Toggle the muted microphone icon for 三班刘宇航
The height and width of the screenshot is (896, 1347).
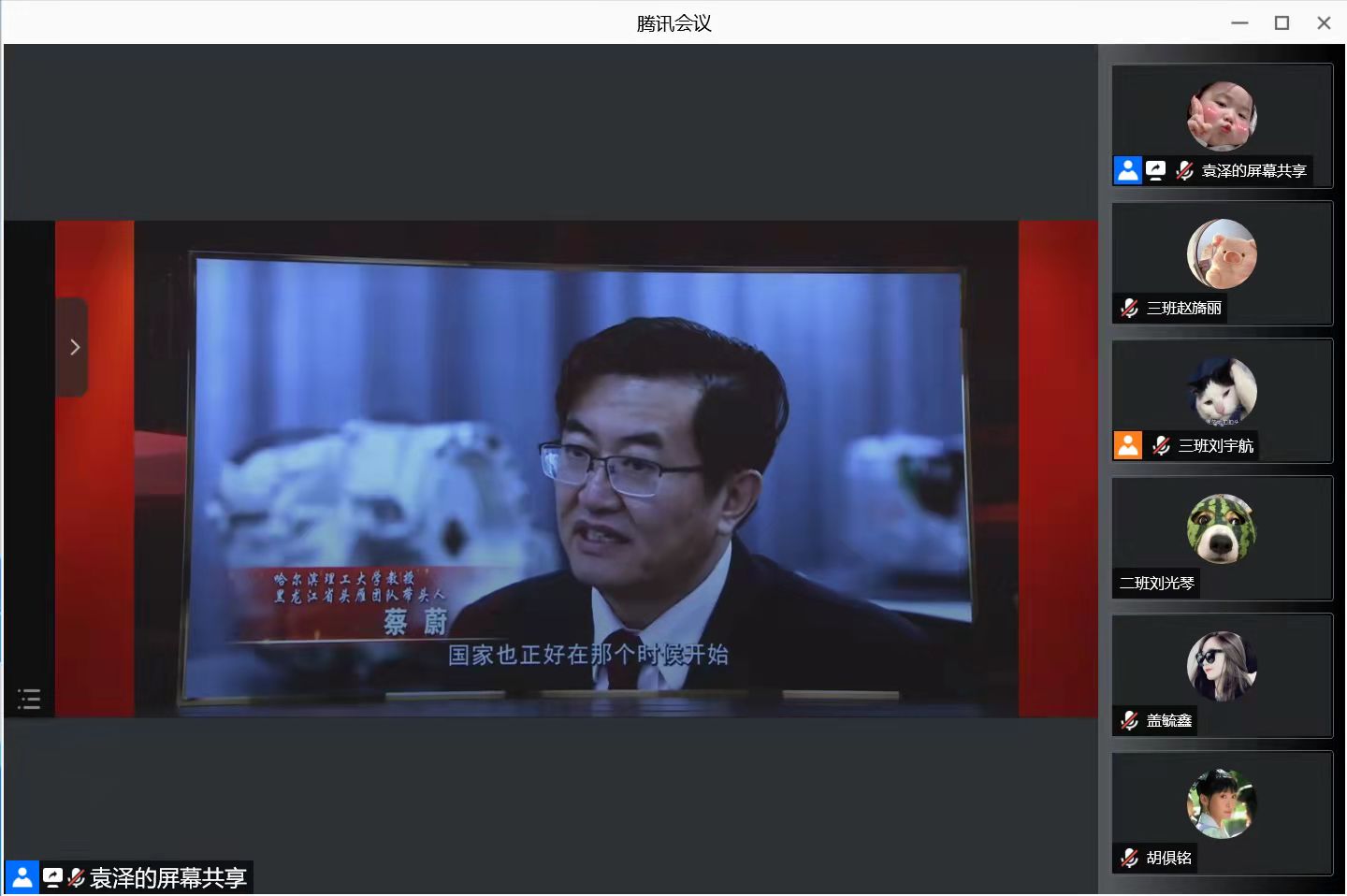point(1162,445)
